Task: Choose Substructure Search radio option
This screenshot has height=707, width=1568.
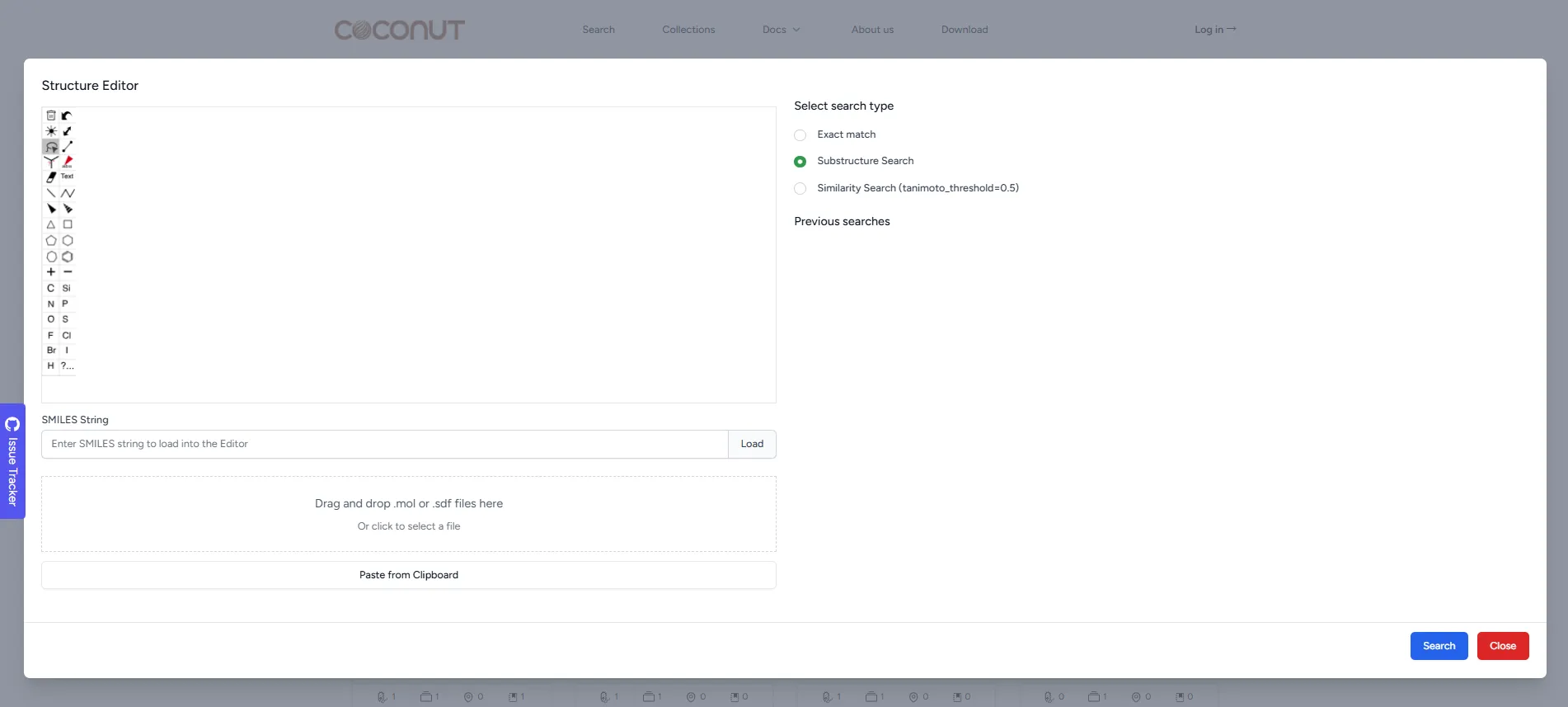Action: coord(800,162)
